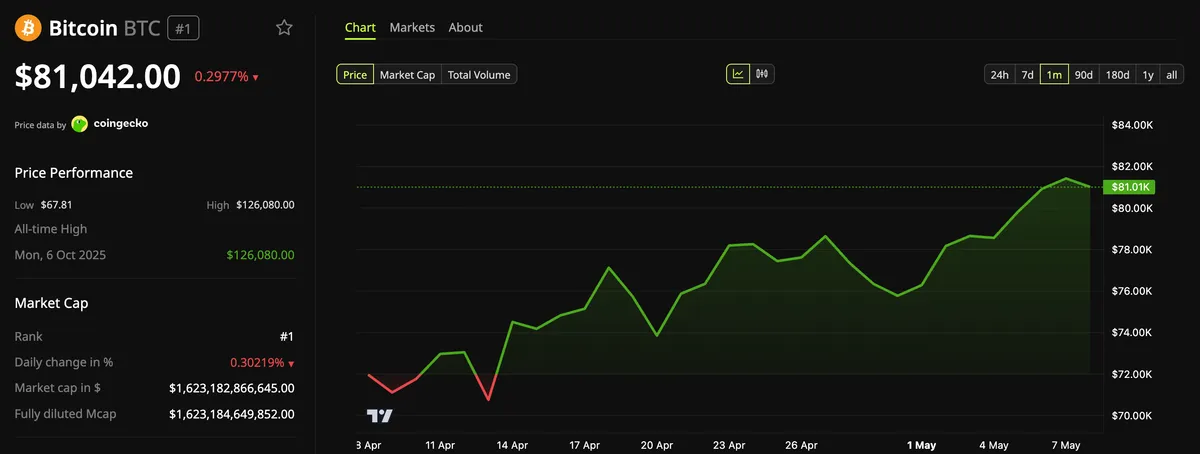Click the $84.00K axis label

(1133, 125)
